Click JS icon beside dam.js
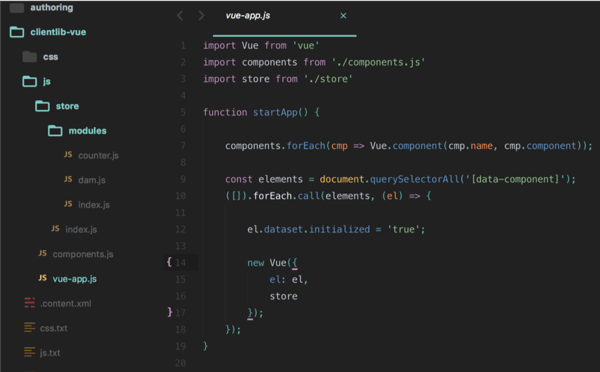This screenshot has height=372, width=600. point(68,179)
